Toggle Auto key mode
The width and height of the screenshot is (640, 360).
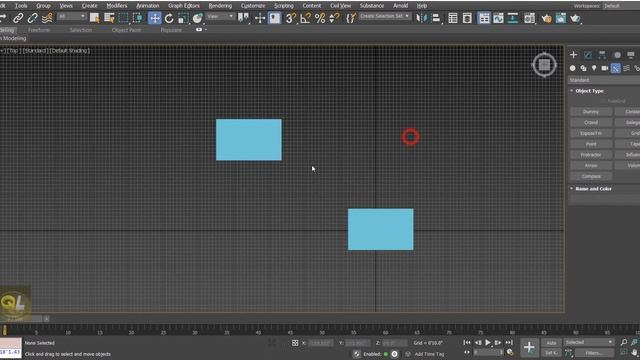pos(551,342)
